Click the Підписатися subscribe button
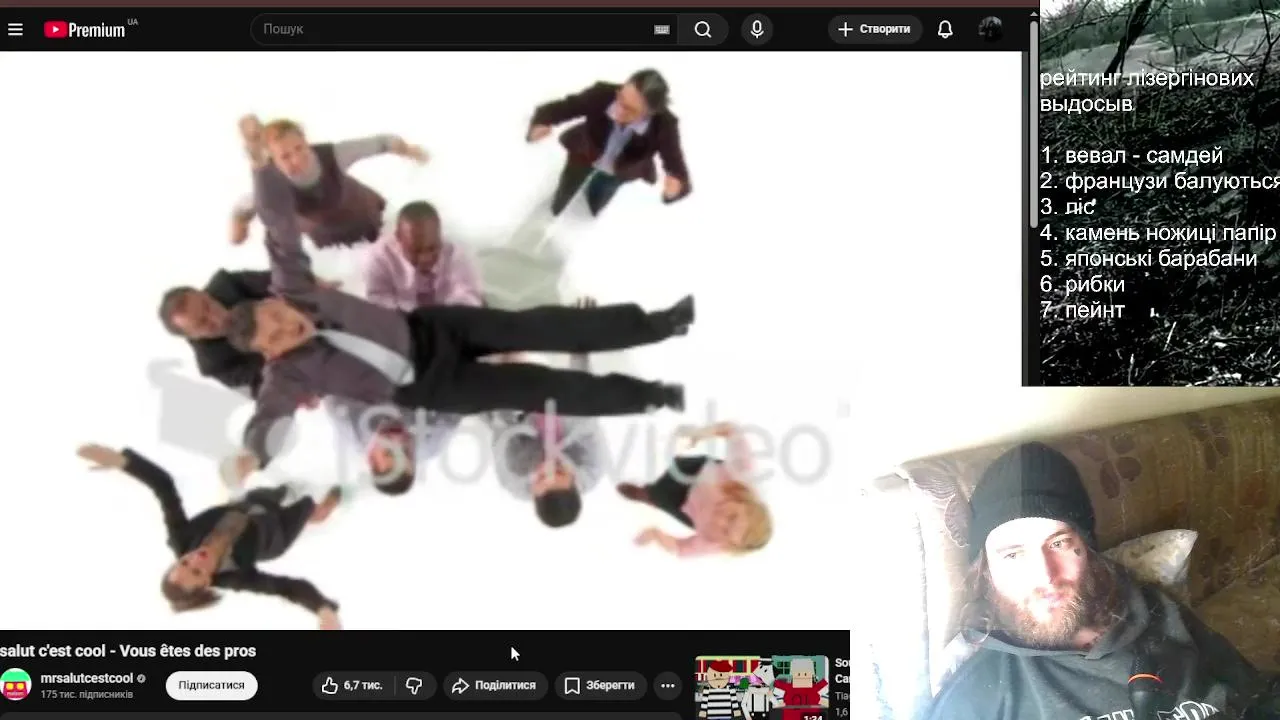Image resolution: width=1280 pixels, height=720 pixels. click(211, 685)
